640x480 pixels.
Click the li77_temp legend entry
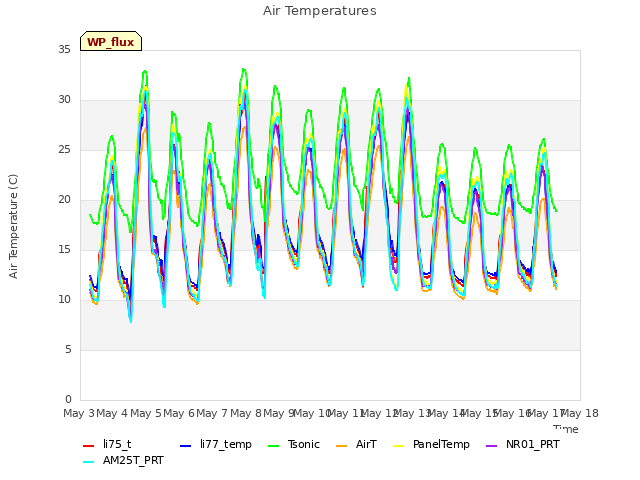(x=216, y=444)
